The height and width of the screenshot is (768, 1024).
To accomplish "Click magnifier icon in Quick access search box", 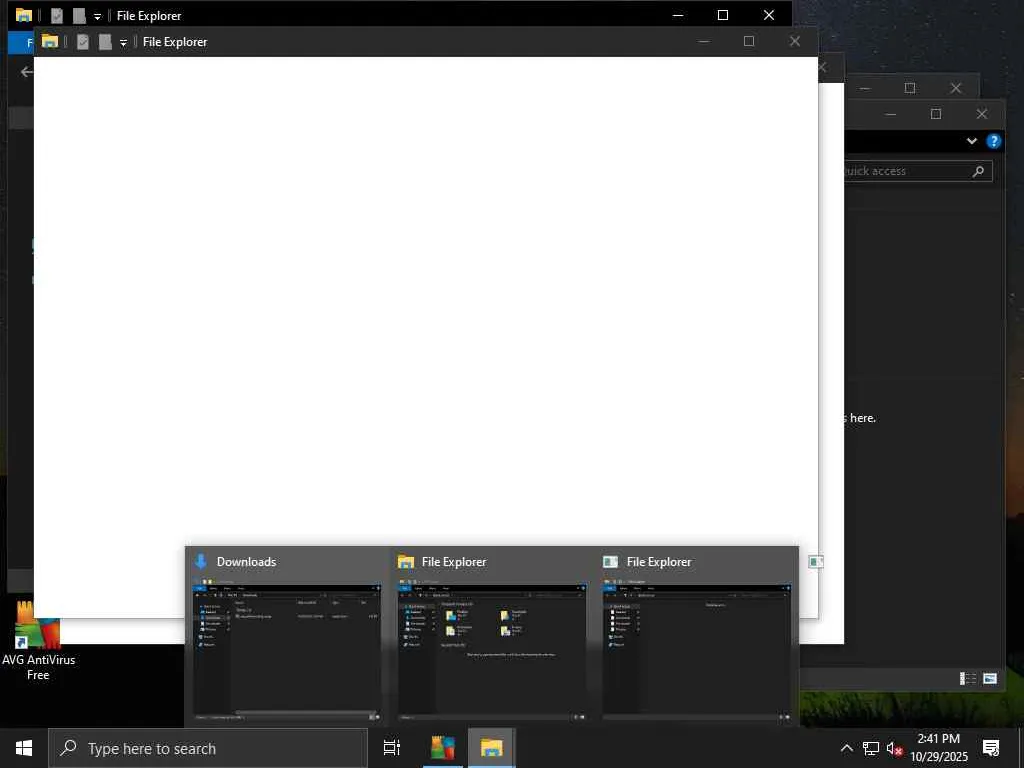I will (x=978, y=171).
